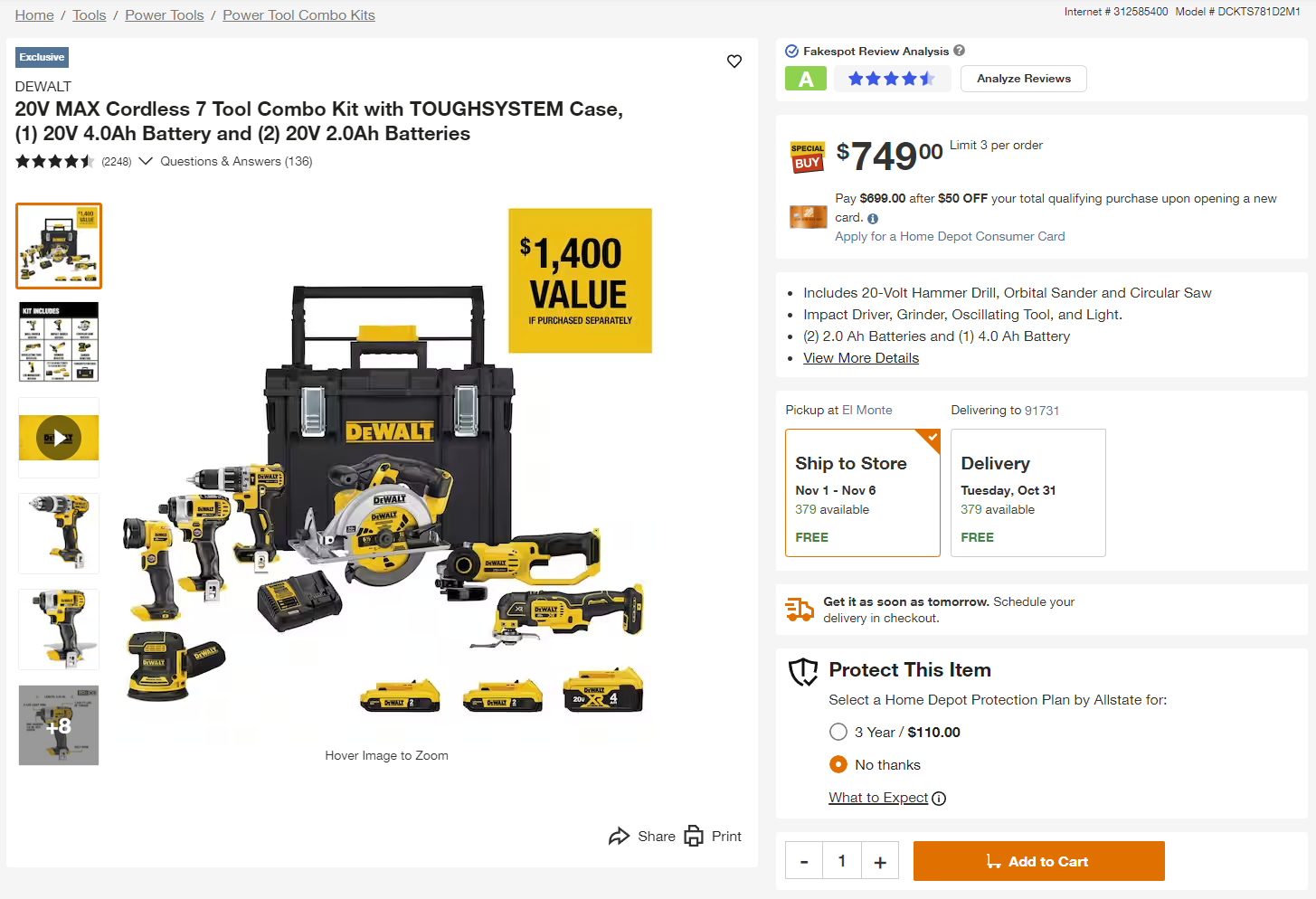
Task: Go to Power Tool Combo Kits breadcrumb
Action: (298, 15)
